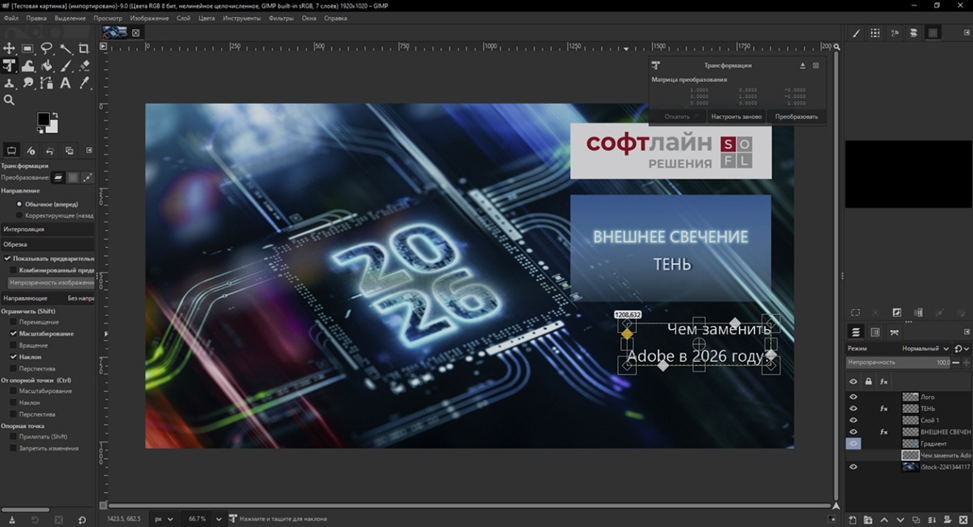This screenshot has height=527, width=973.
Task: Create a new layer in Layers panel
Action: (x=853, y=520)
